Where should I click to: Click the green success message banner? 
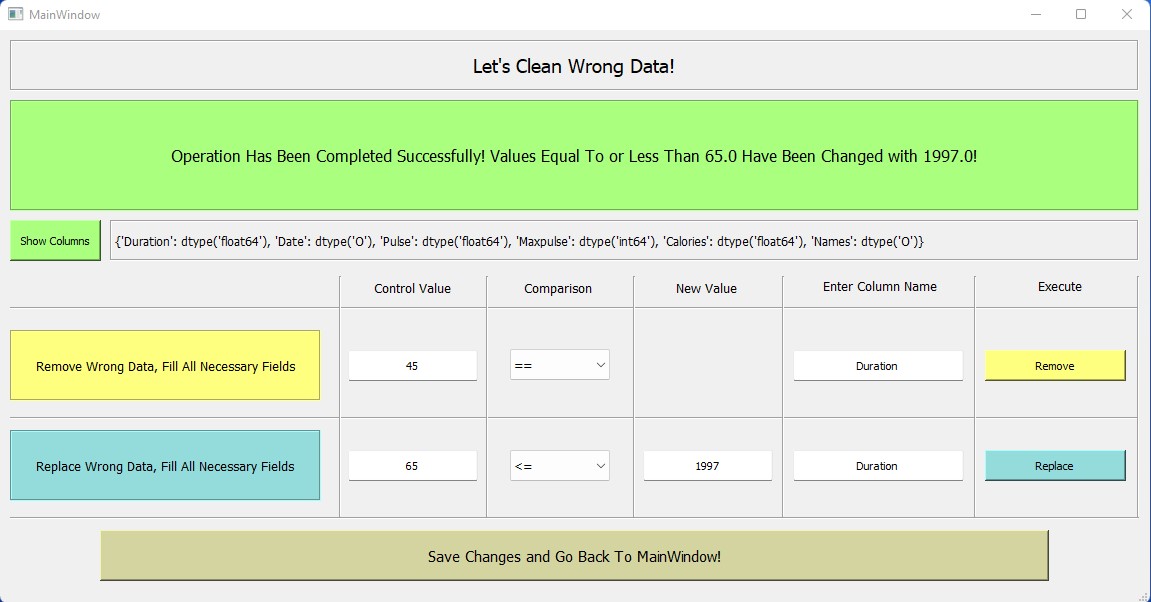coord(574,155)
